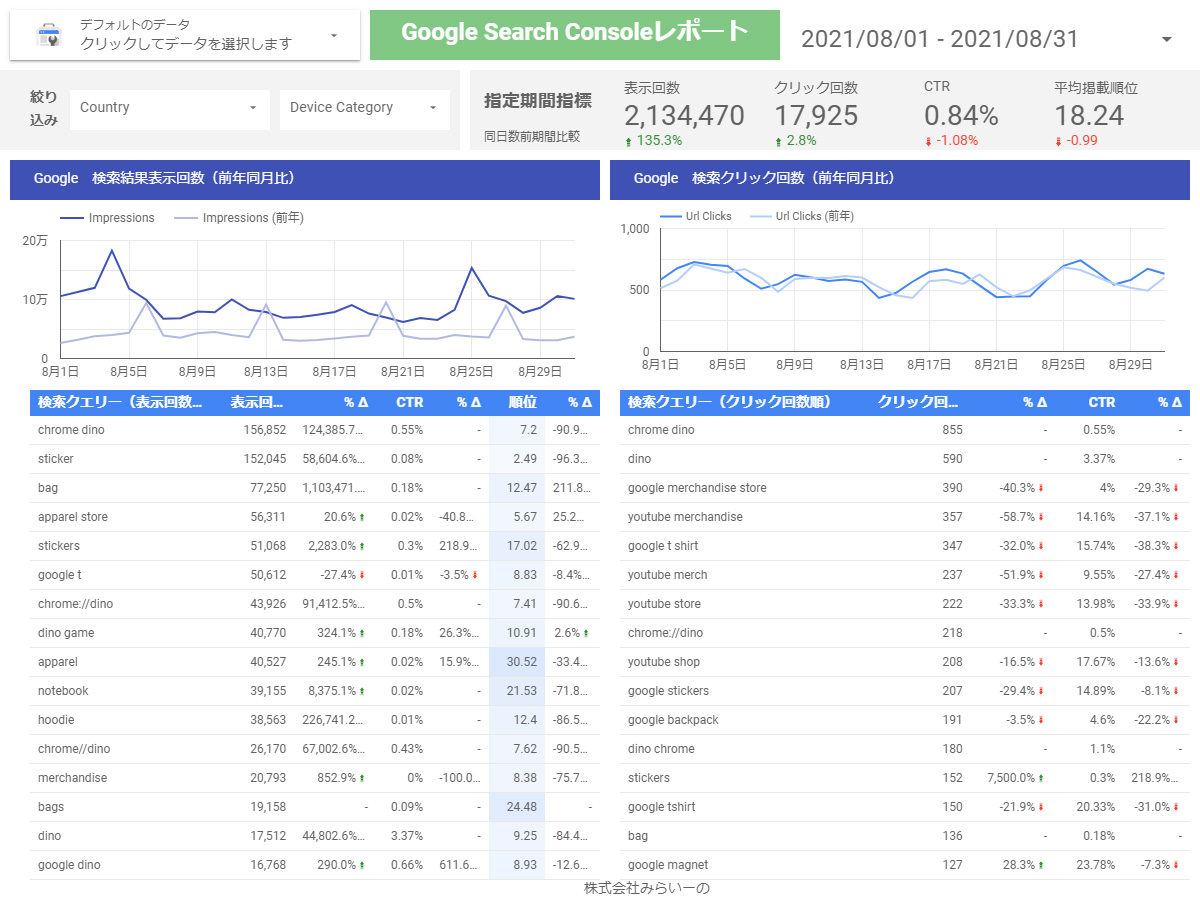Click the apparel store query row
Image resolution: width=1200 pixels, height=900 pixels.
[x=315, y=517]
